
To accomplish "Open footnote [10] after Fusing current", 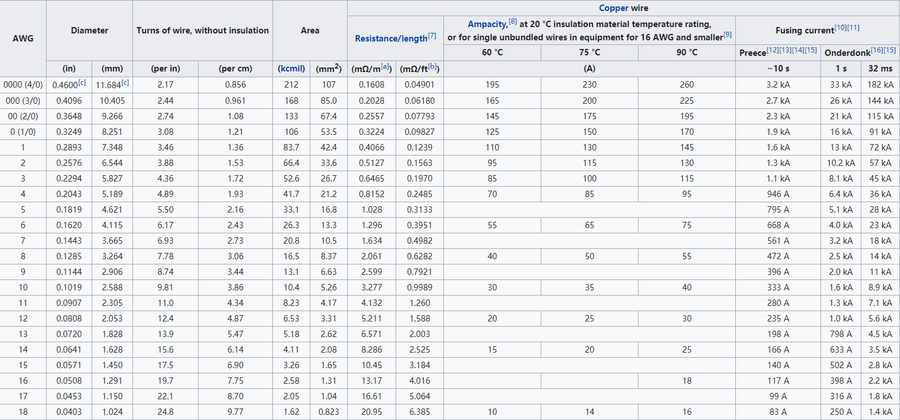I will point(842,28).
